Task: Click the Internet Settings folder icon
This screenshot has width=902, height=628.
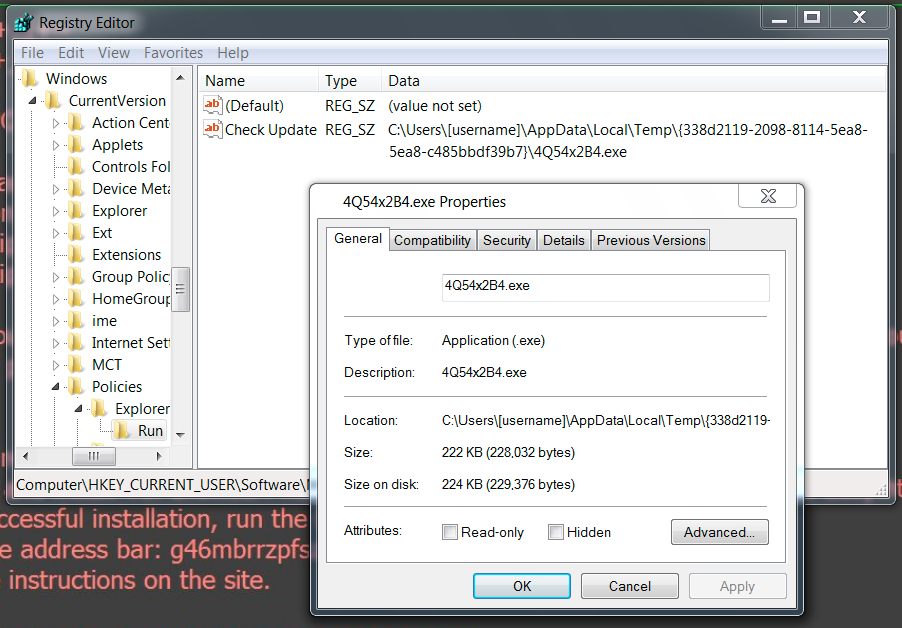Action: click(76, 343)
